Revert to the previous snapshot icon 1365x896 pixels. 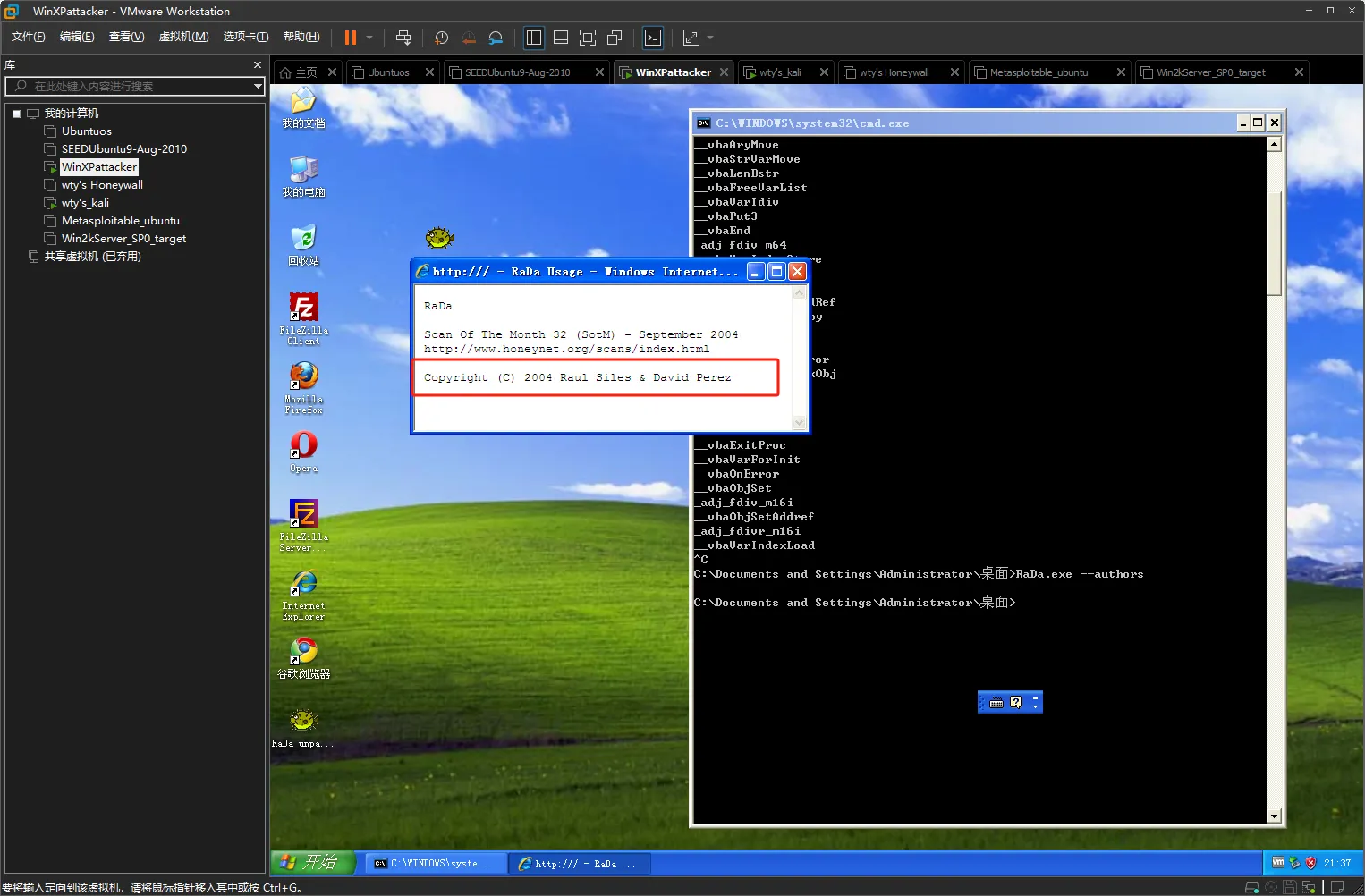coord(469,38)
